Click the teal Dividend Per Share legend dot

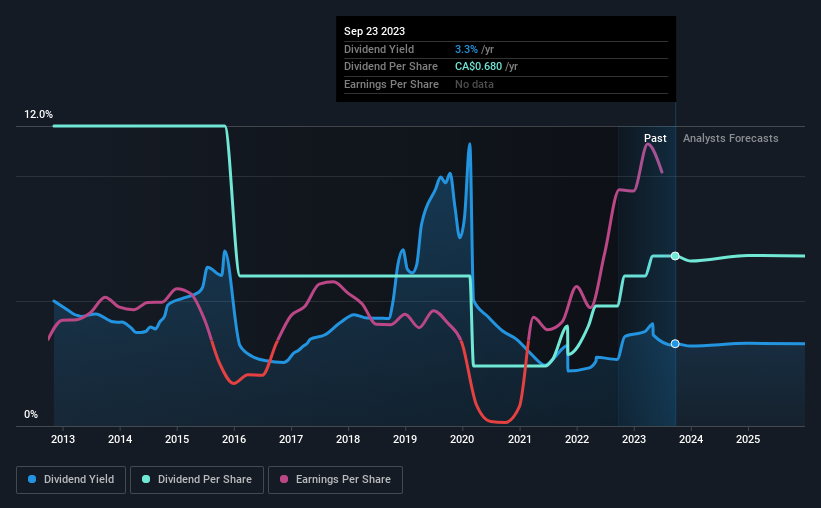point(146,479)
